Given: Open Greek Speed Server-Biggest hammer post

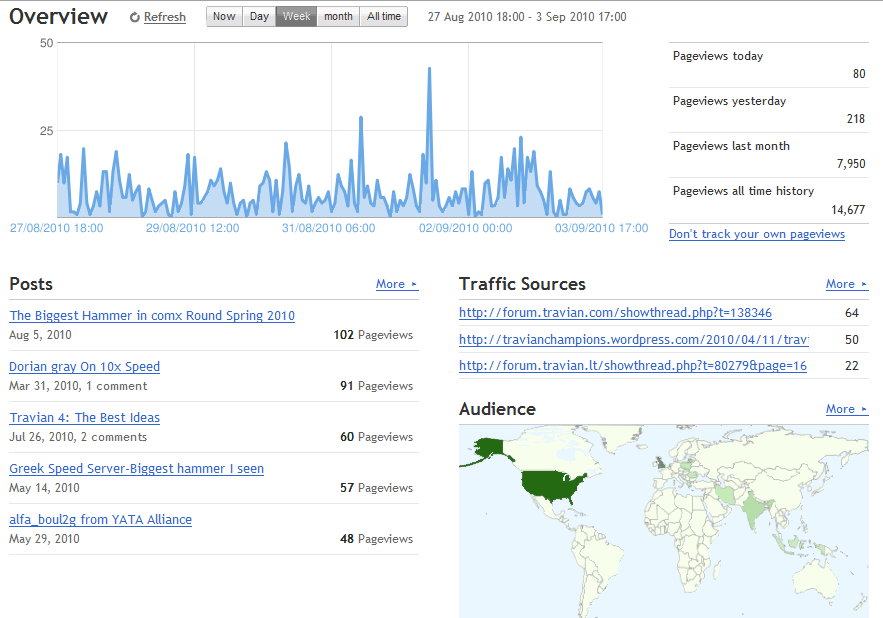Looking at the screenshot, I should point(136,469).
